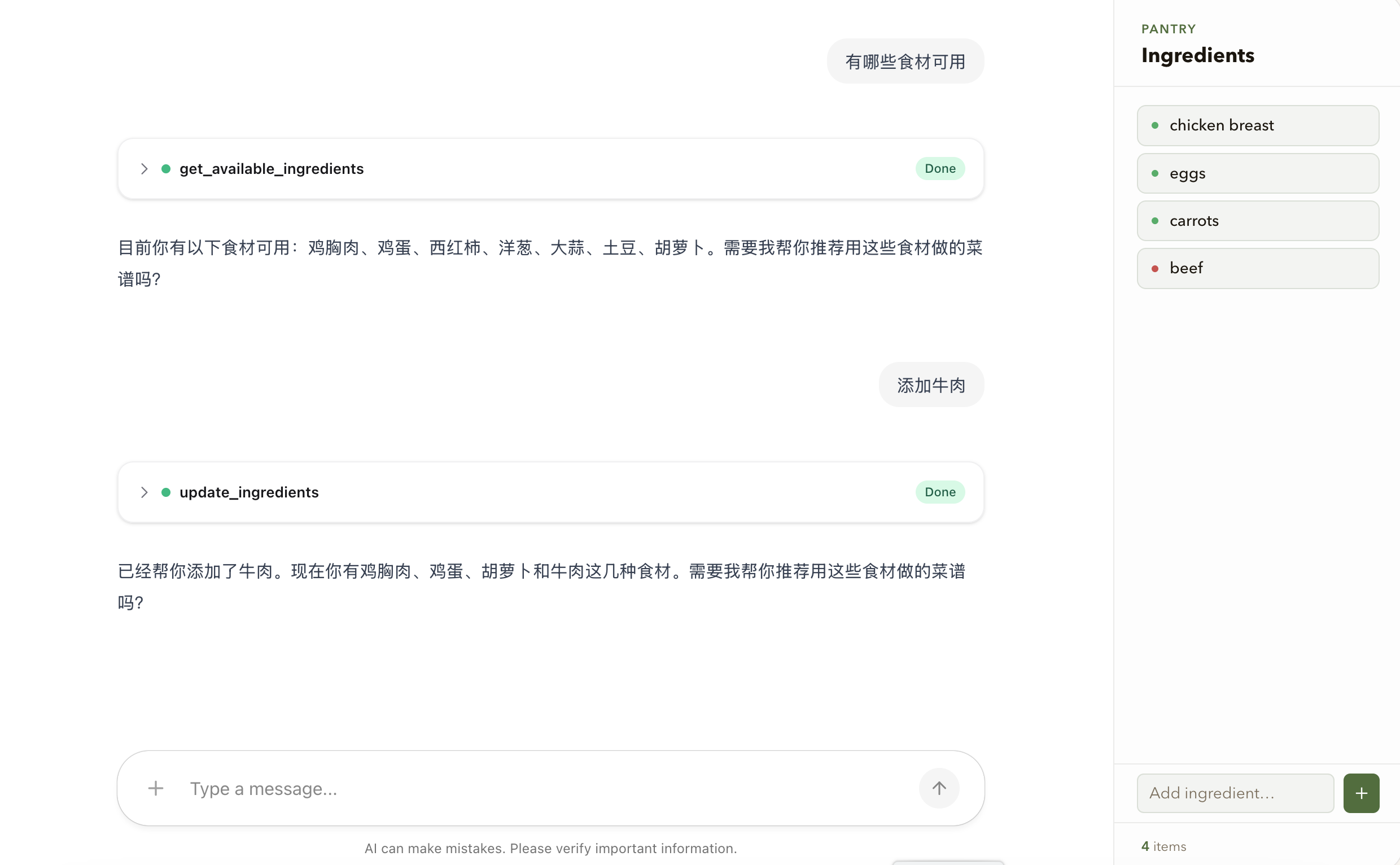The height and width of the screenshot is (865, 1400).
Task: Select the beef ingredient item
Action: click(x=1258, y=268)
